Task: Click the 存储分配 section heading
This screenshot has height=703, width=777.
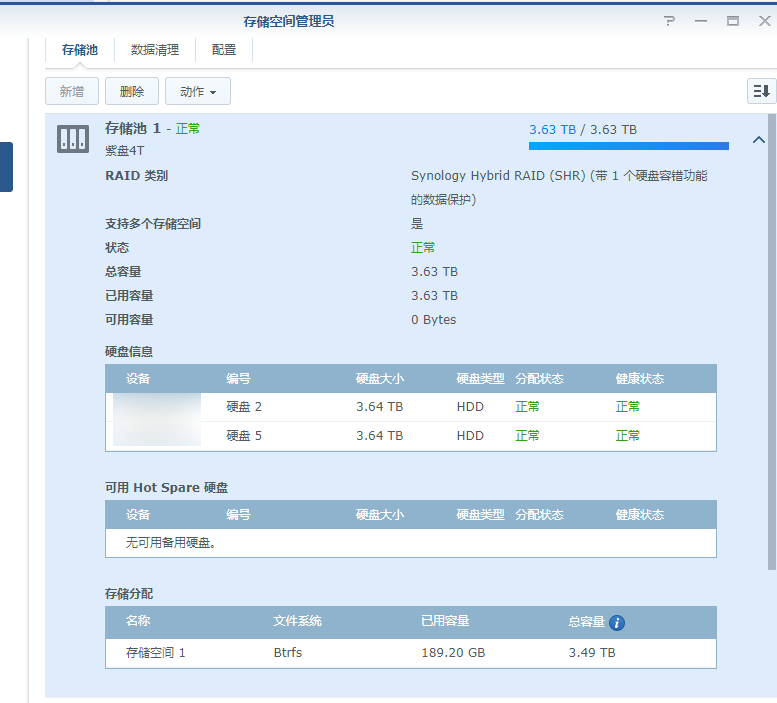Action: (129, 594)
